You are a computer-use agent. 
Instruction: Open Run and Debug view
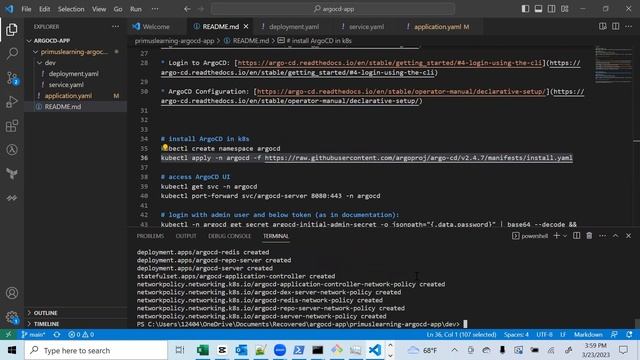[12, 102]
